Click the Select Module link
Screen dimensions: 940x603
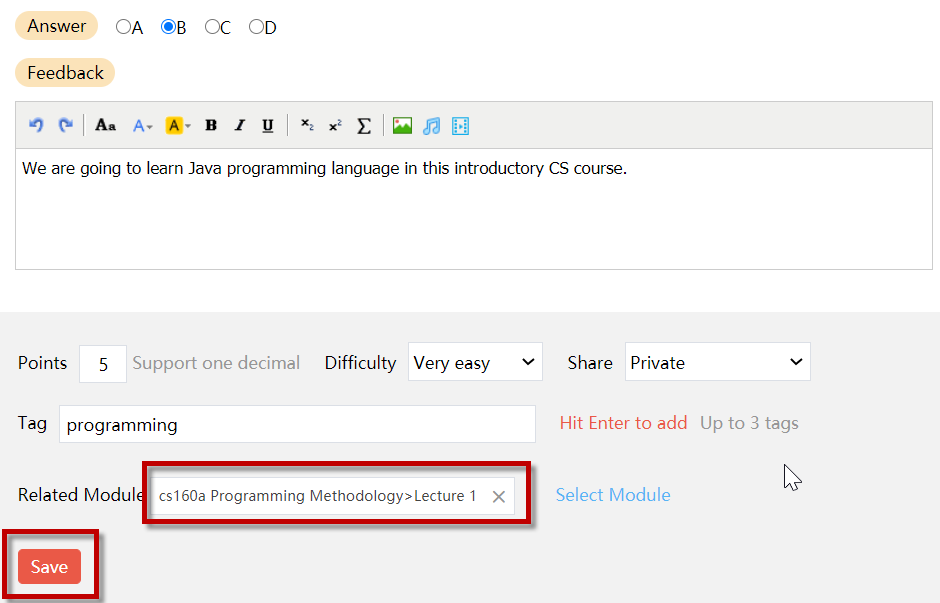[x=613, y=495]
